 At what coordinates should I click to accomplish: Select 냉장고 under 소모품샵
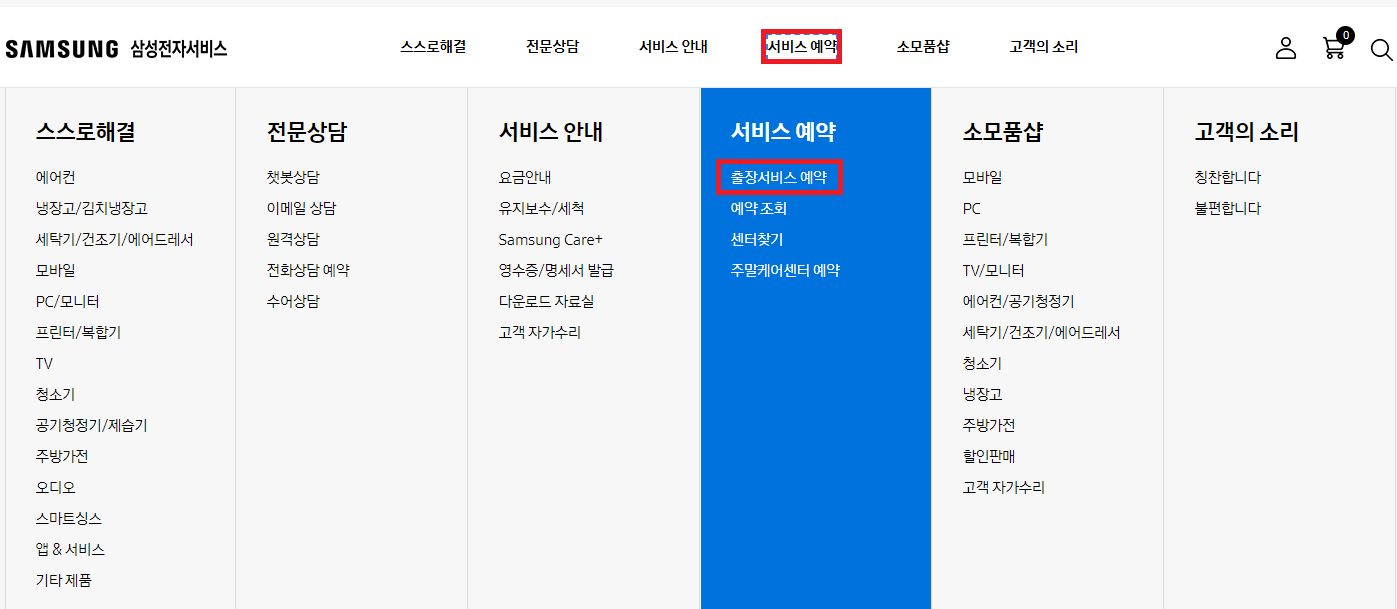click(982, 395)
